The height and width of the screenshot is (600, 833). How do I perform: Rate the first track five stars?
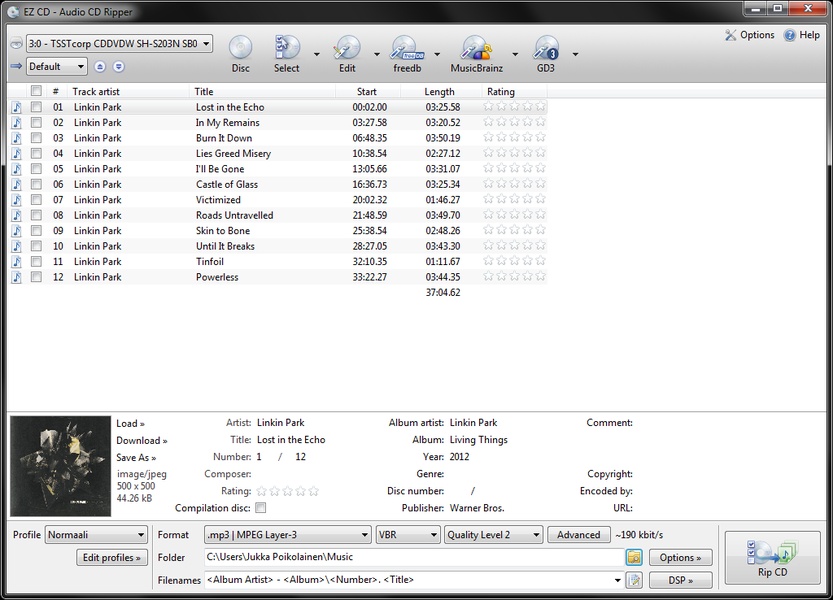click(x=540, y=107)
